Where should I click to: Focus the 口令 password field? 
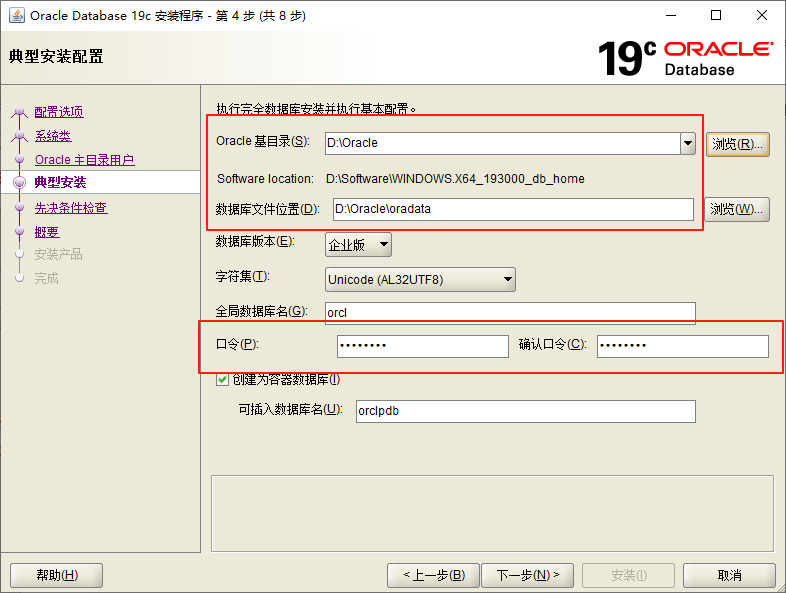(423, 346)
